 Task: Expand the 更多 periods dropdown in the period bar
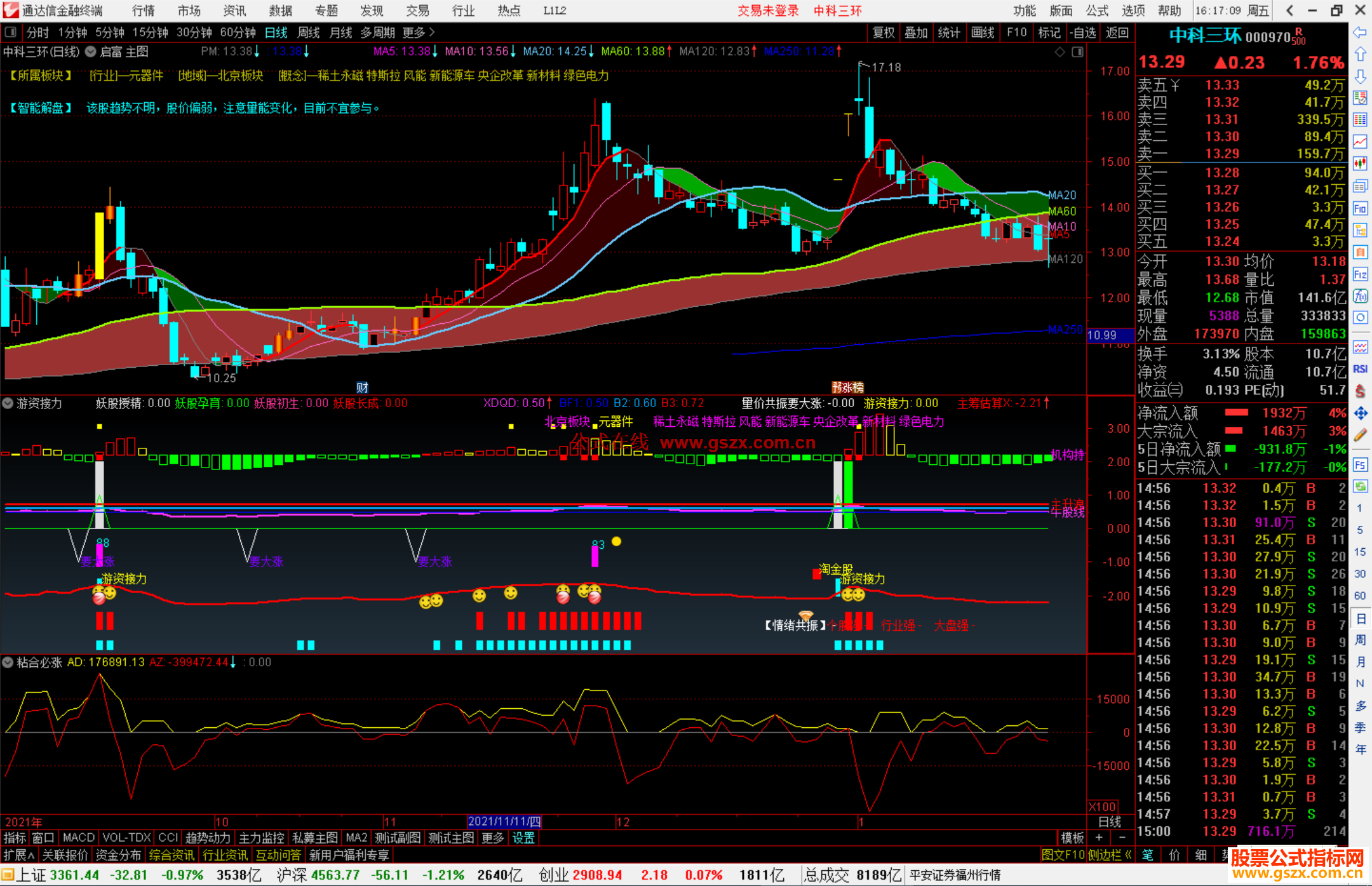419,32
